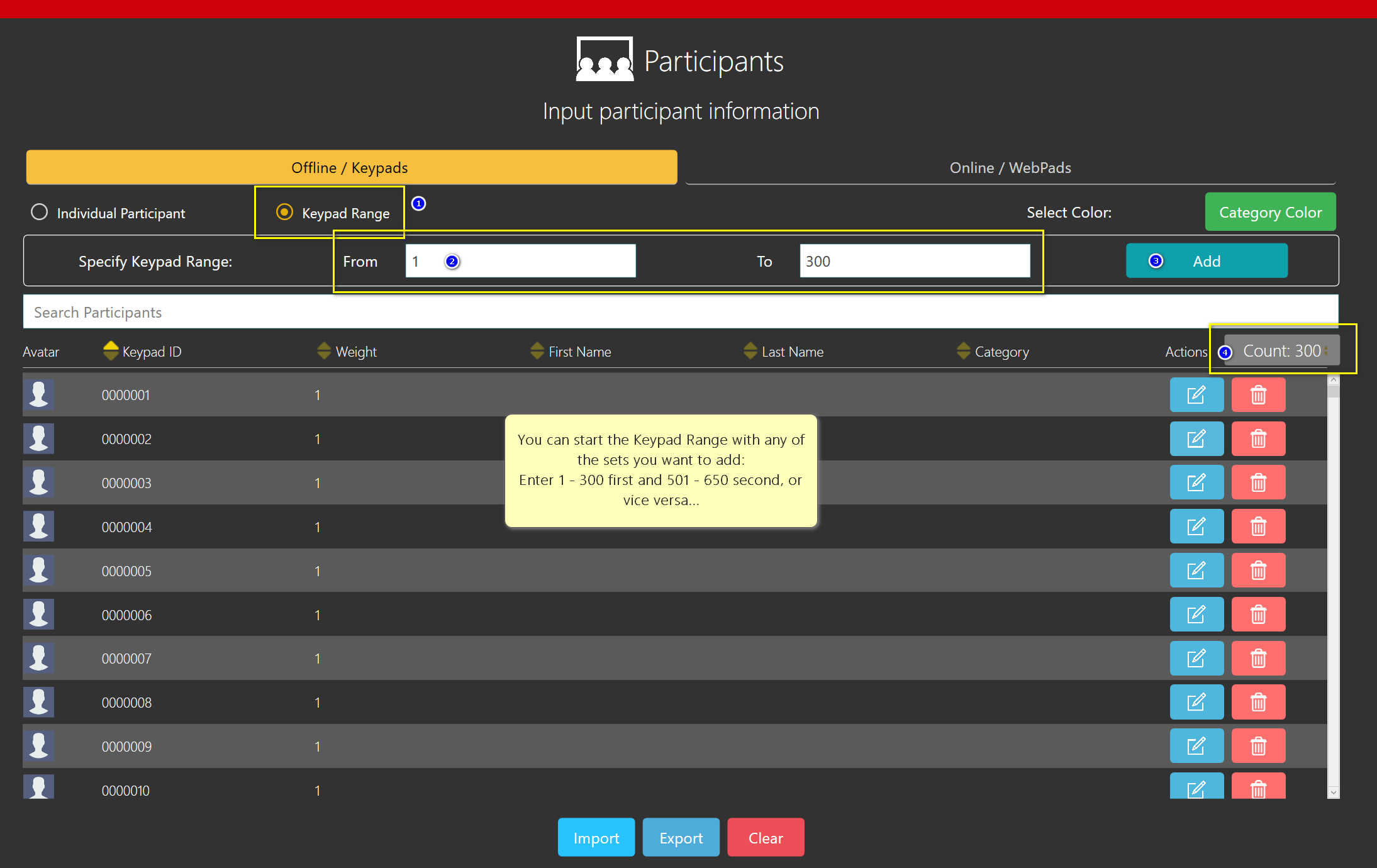Open the Category Color picker
1377x868 pixels.
(1270, 213)
